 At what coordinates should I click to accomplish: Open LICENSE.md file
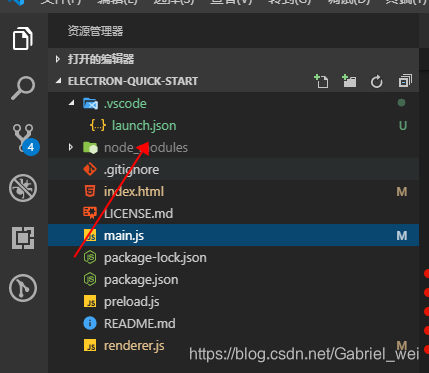233,213
